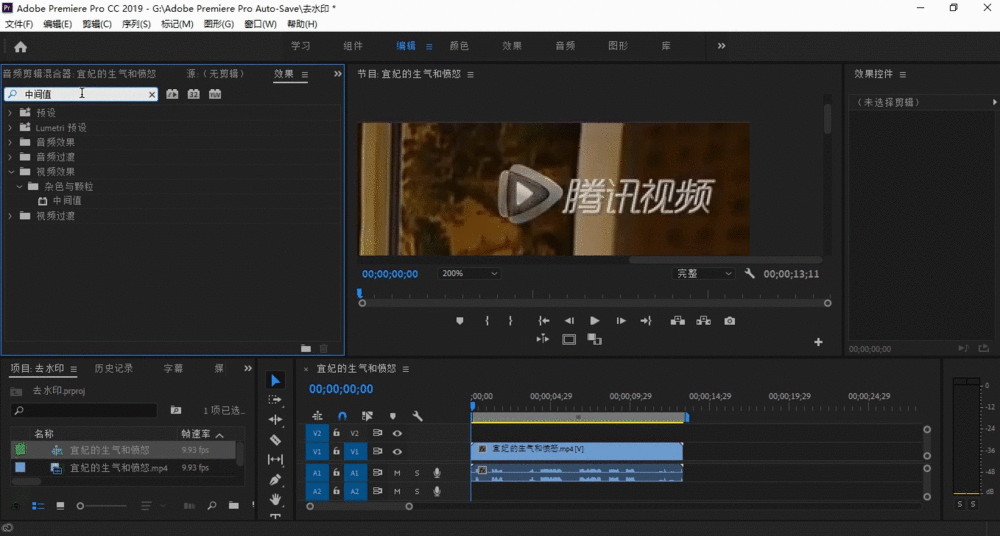
Task: Create new custom bin in the Effects panel
Action: coord(306,348)
